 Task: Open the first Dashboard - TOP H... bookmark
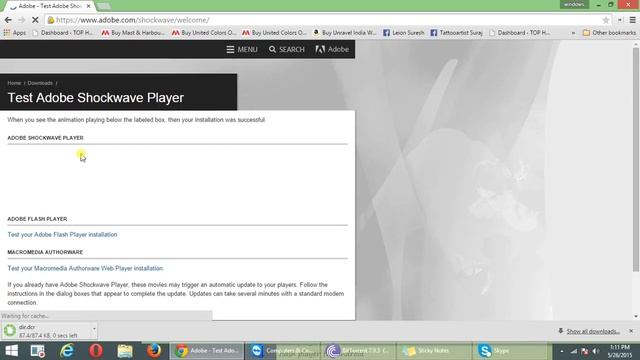coord(62,33)
